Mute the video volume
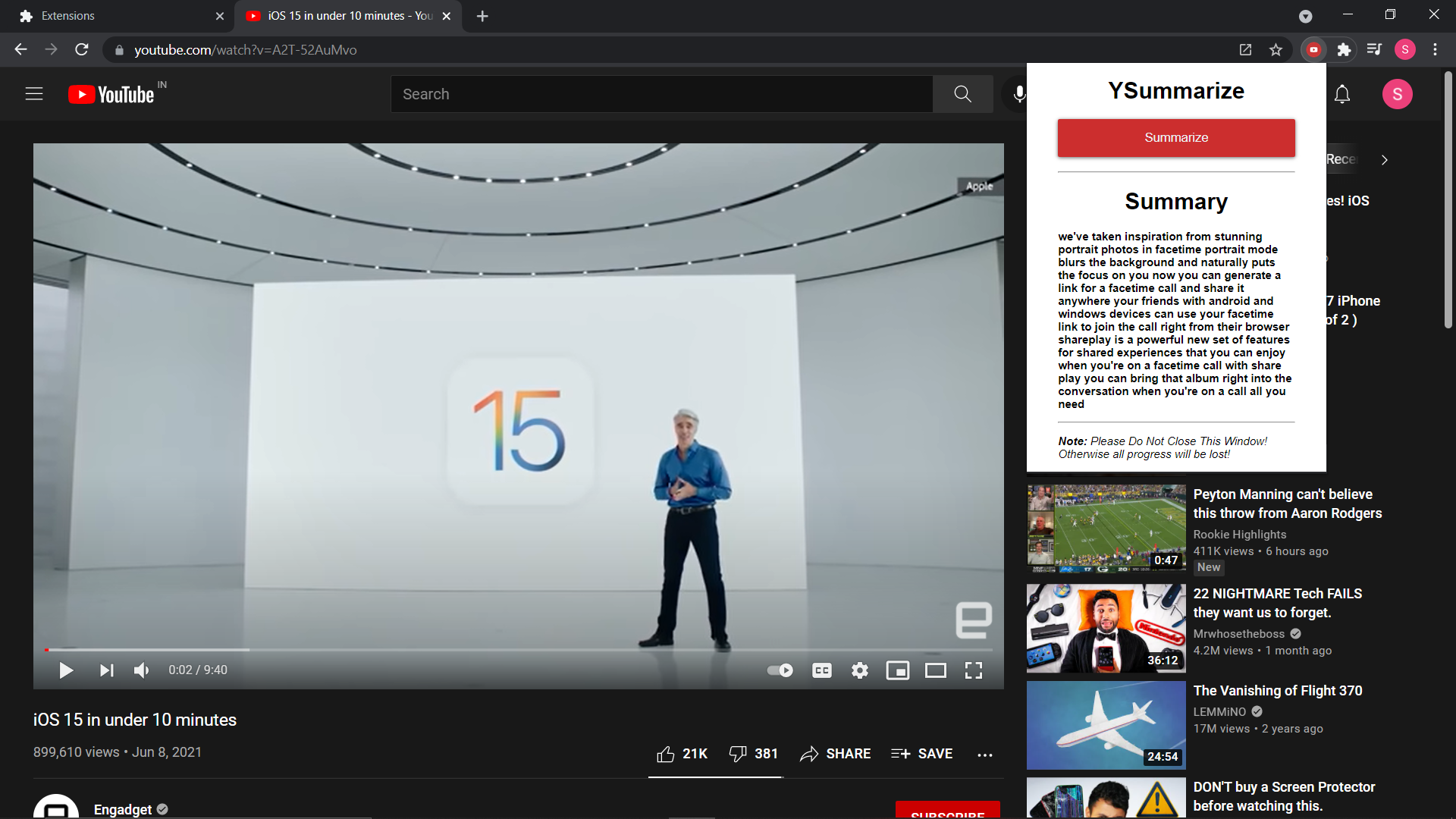Screen dimensions: 1456x819 pos(142,670)
